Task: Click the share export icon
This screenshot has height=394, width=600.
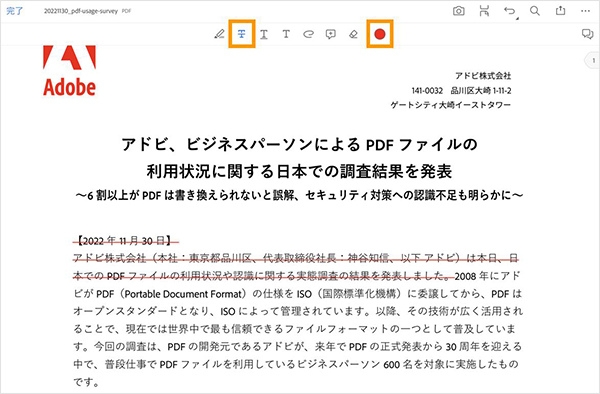Action: 560,10
